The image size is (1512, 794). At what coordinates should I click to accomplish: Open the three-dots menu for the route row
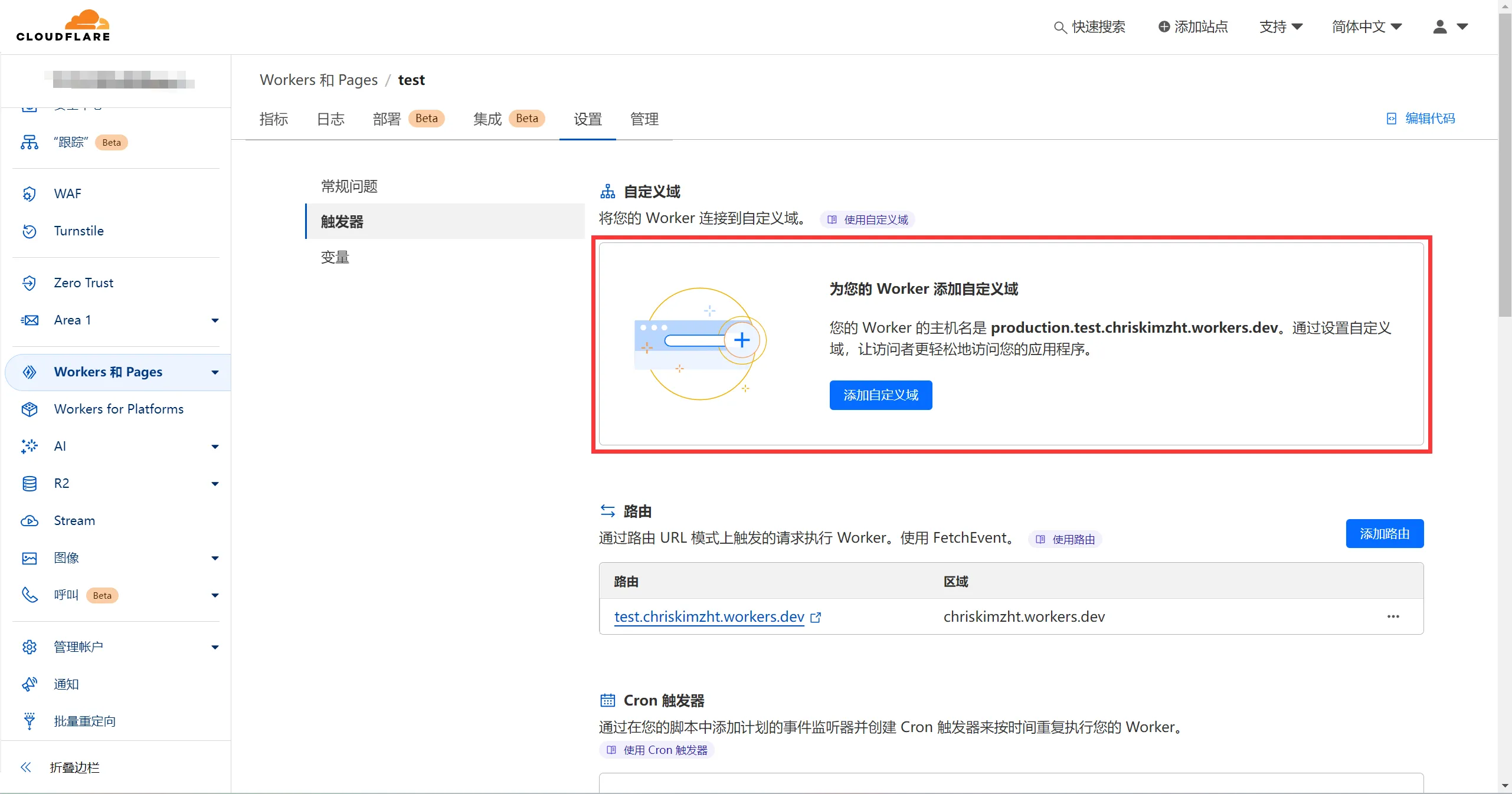point(1393,616)
